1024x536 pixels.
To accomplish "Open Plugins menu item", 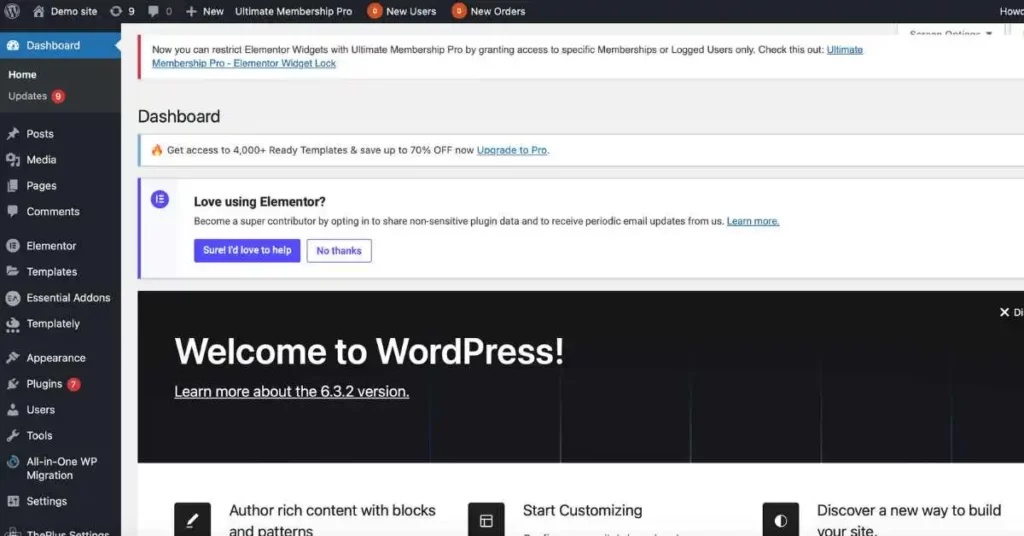I will [44, 384].
